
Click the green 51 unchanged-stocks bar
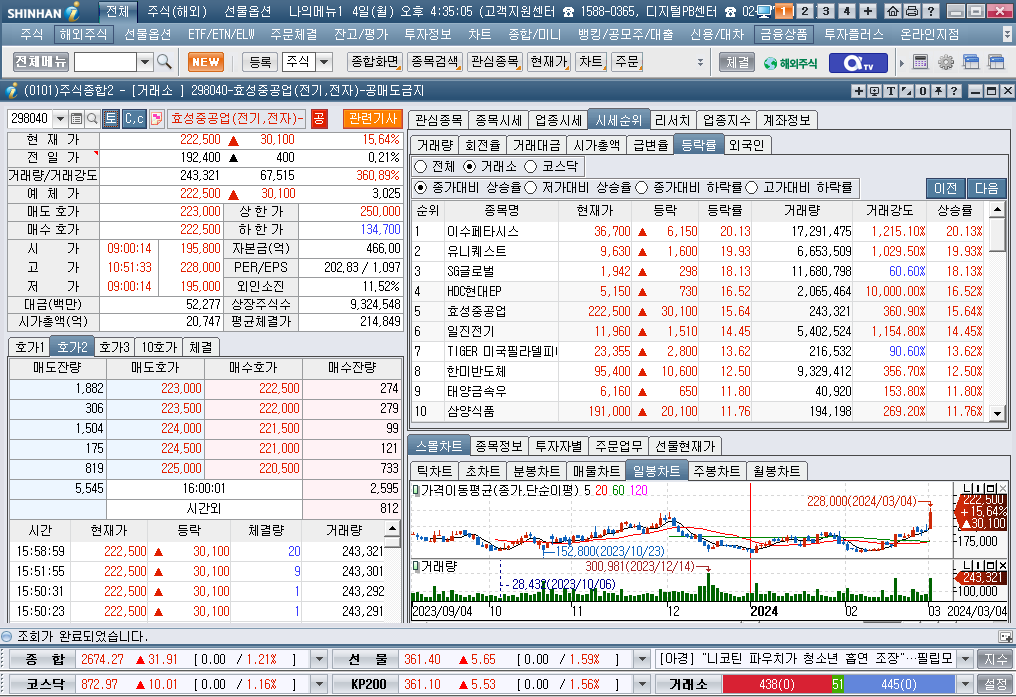837,684
